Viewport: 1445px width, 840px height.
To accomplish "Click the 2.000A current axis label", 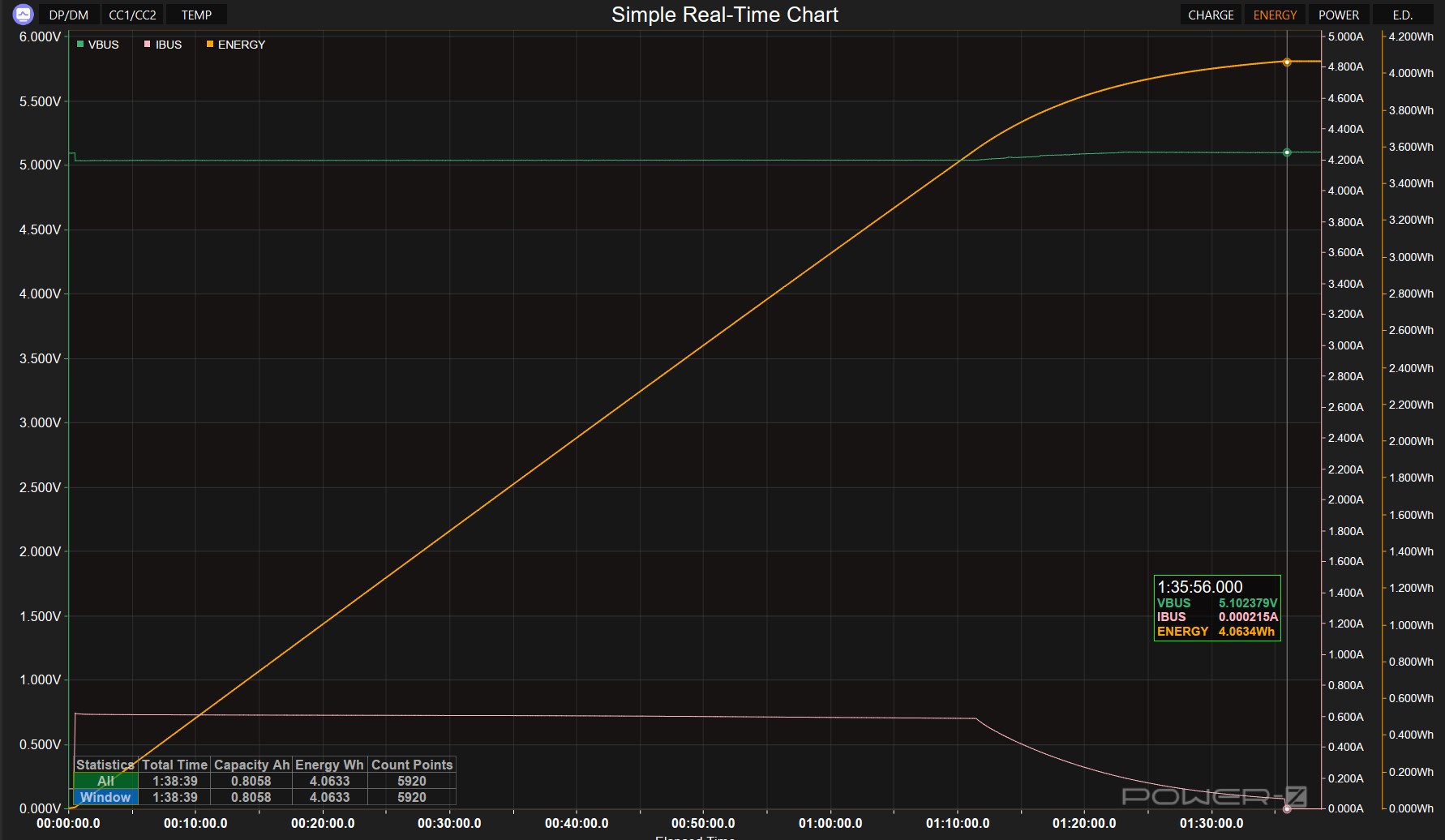I will 1346,499.
